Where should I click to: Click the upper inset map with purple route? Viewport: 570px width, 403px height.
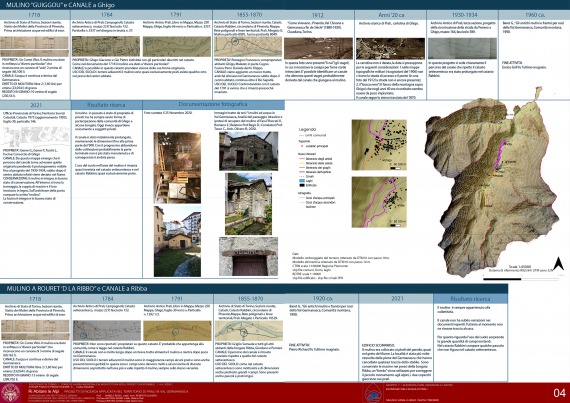click(x=379, y=145)
